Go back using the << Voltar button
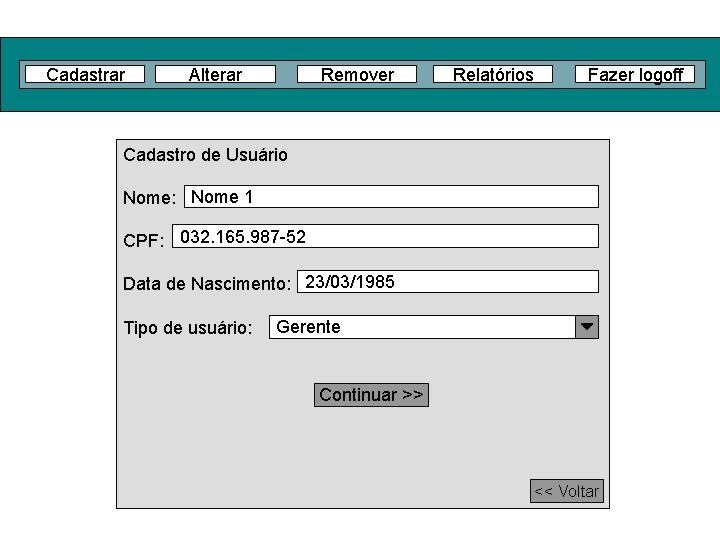The image size is (720, 540). (x=567, y=491)
